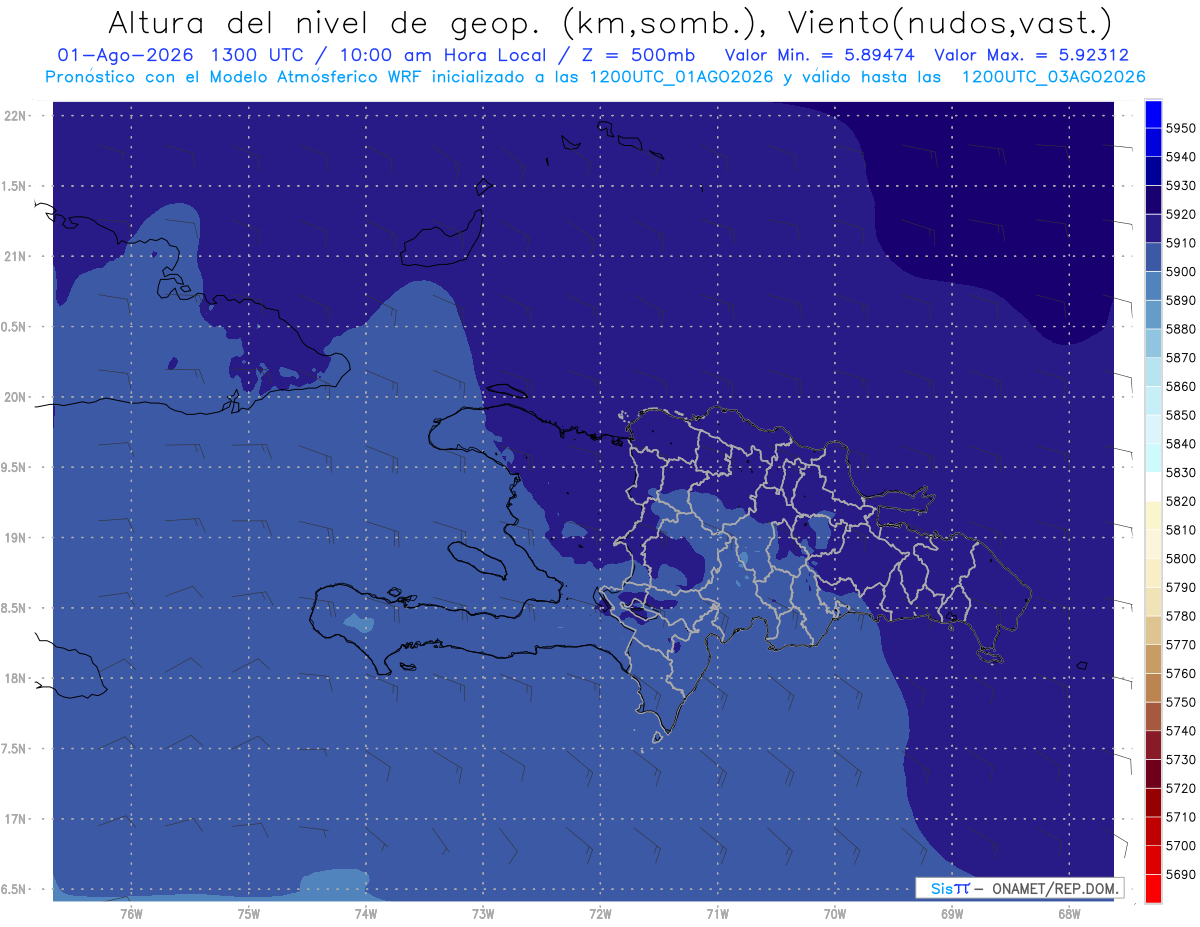The image size is (1200, 927).
Task: Click the '21N' latitude label
Action: click(16, 256)
